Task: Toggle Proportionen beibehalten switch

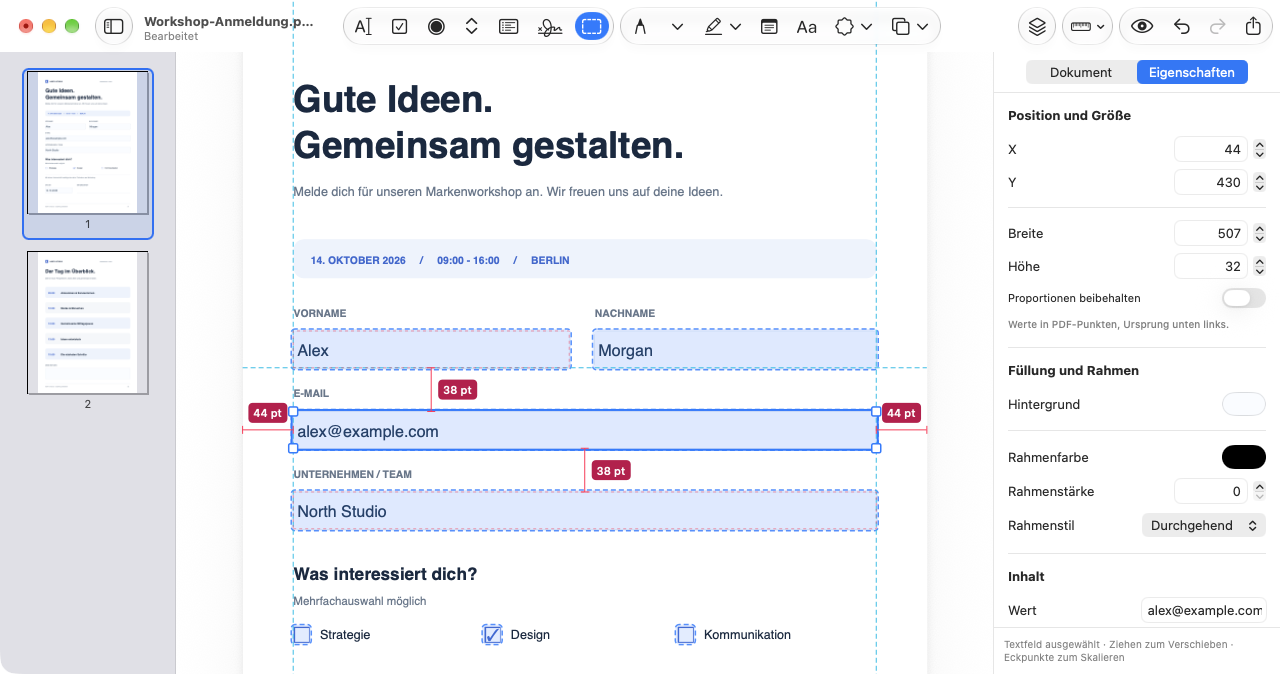Action: pos(1244,298)
